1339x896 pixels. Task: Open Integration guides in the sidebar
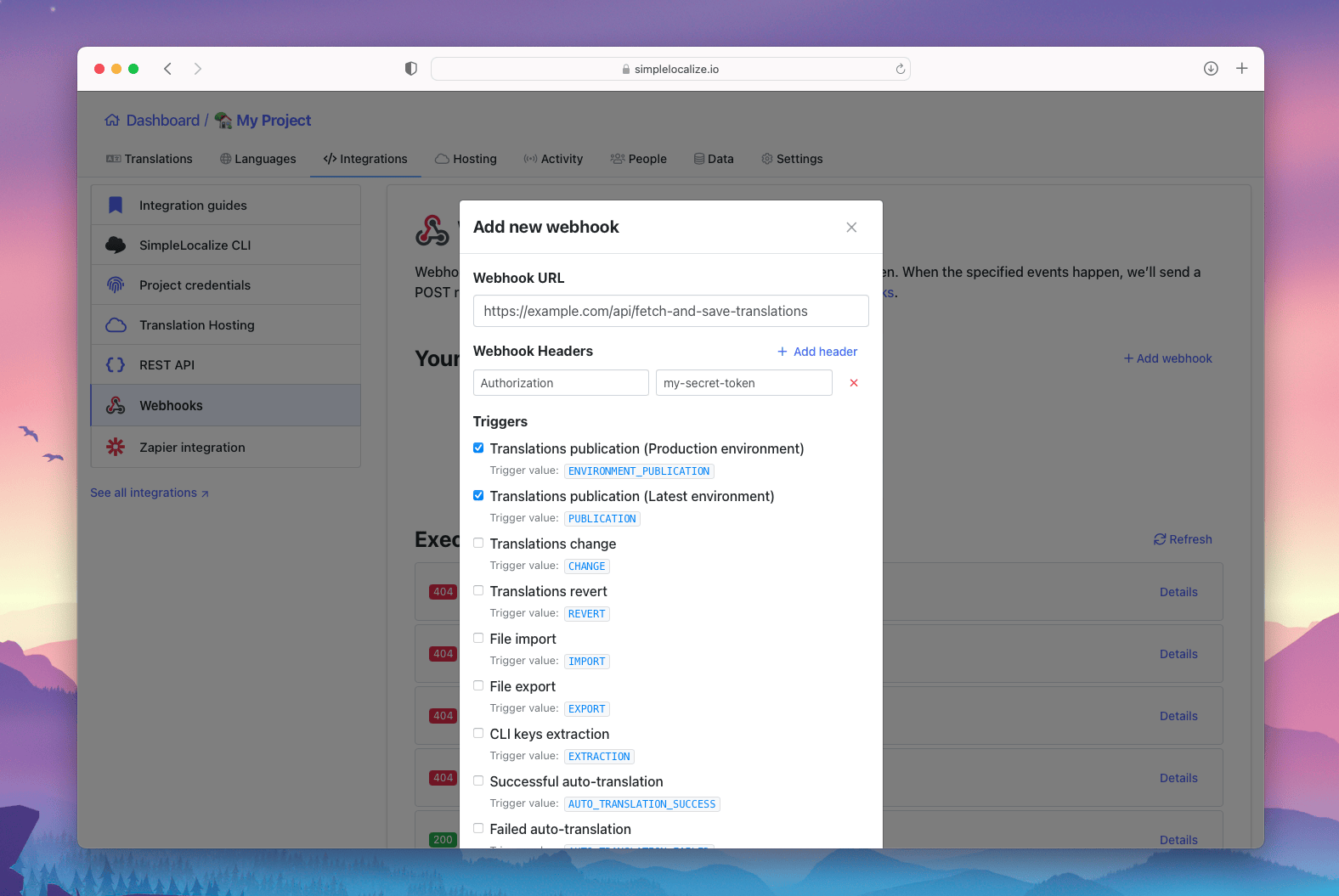coord(226,206)
